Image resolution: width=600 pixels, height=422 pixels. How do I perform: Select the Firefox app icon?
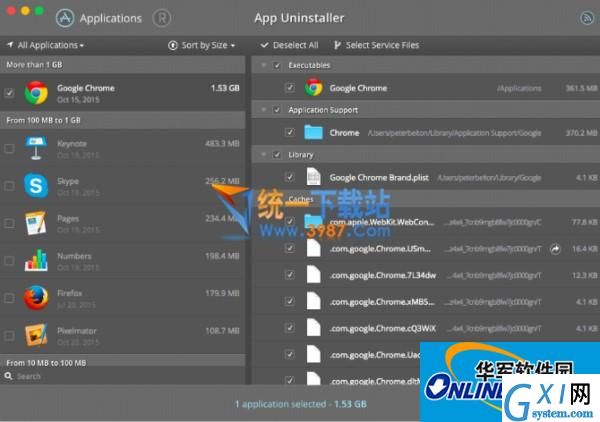coord(36,298)
